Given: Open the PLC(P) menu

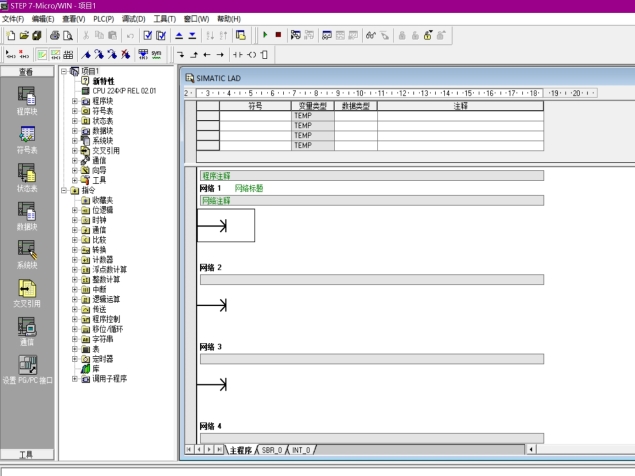Looking at the screenshot, I should tap(103, 19).
